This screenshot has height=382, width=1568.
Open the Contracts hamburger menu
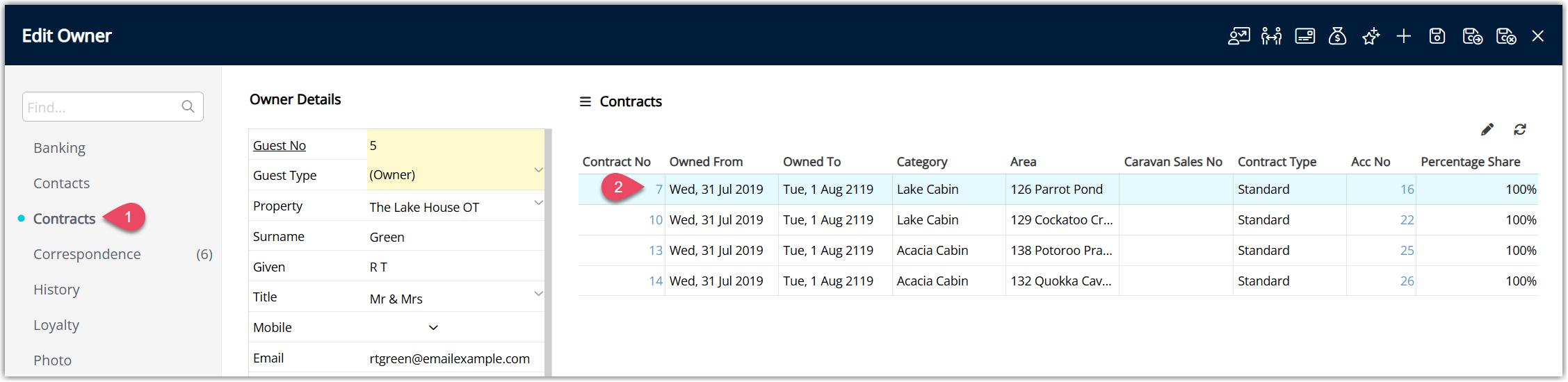(x=585, y=101)
